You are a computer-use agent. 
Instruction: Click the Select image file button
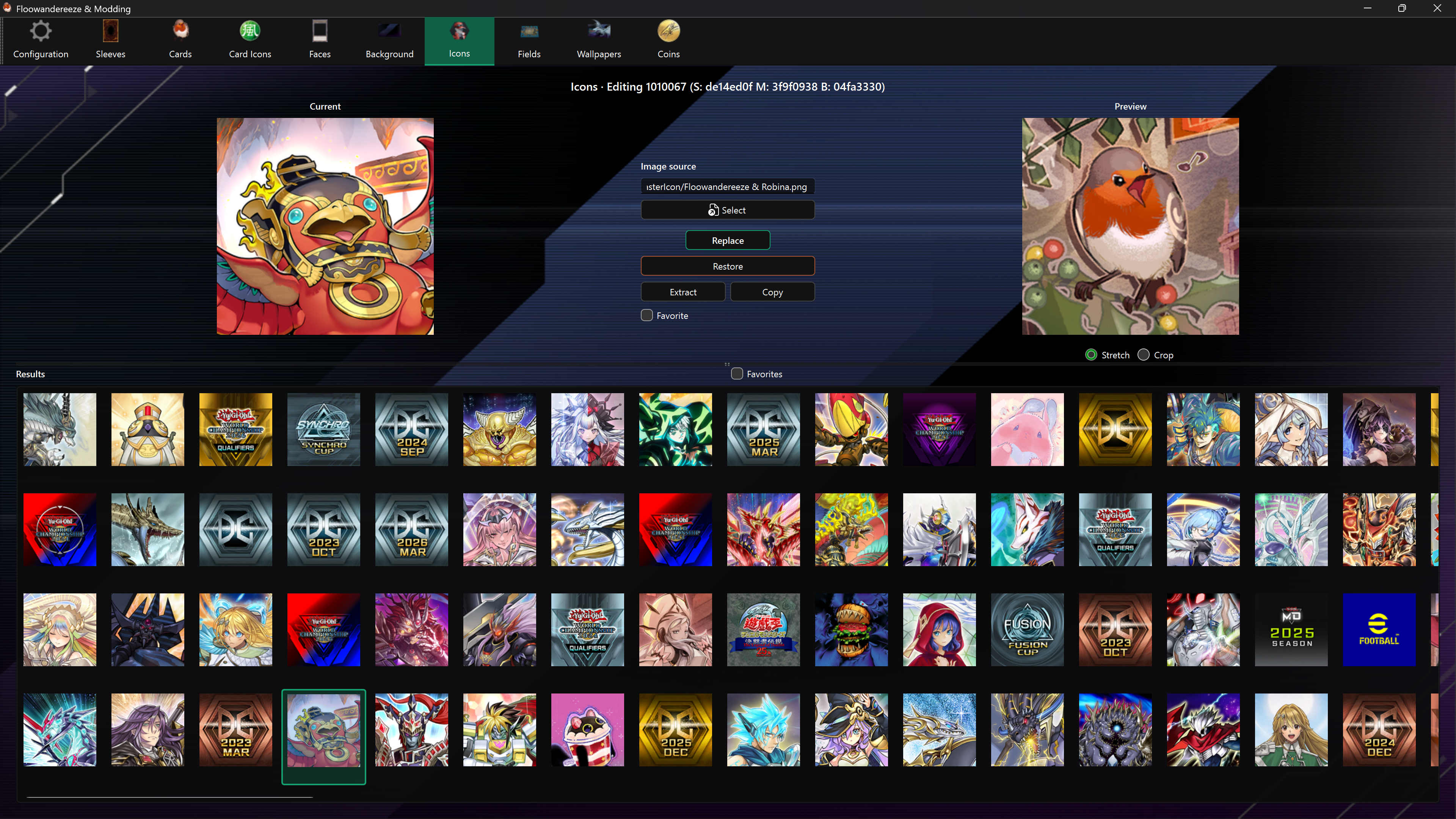tap(728, 210)
